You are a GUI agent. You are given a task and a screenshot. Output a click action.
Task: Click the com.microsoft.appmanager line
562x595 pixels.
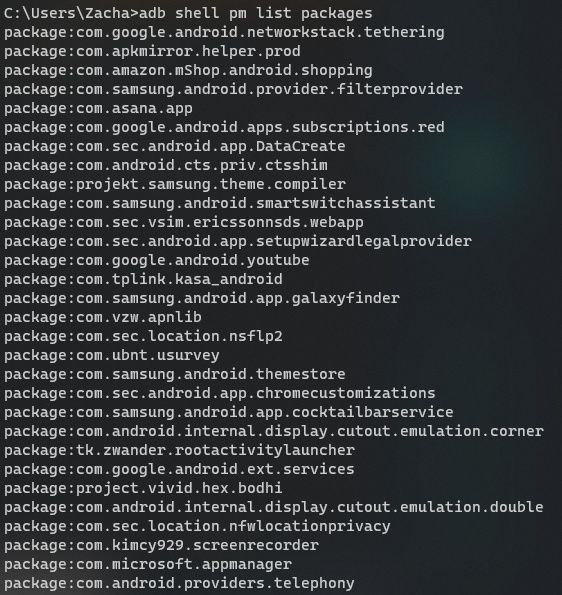148,564
